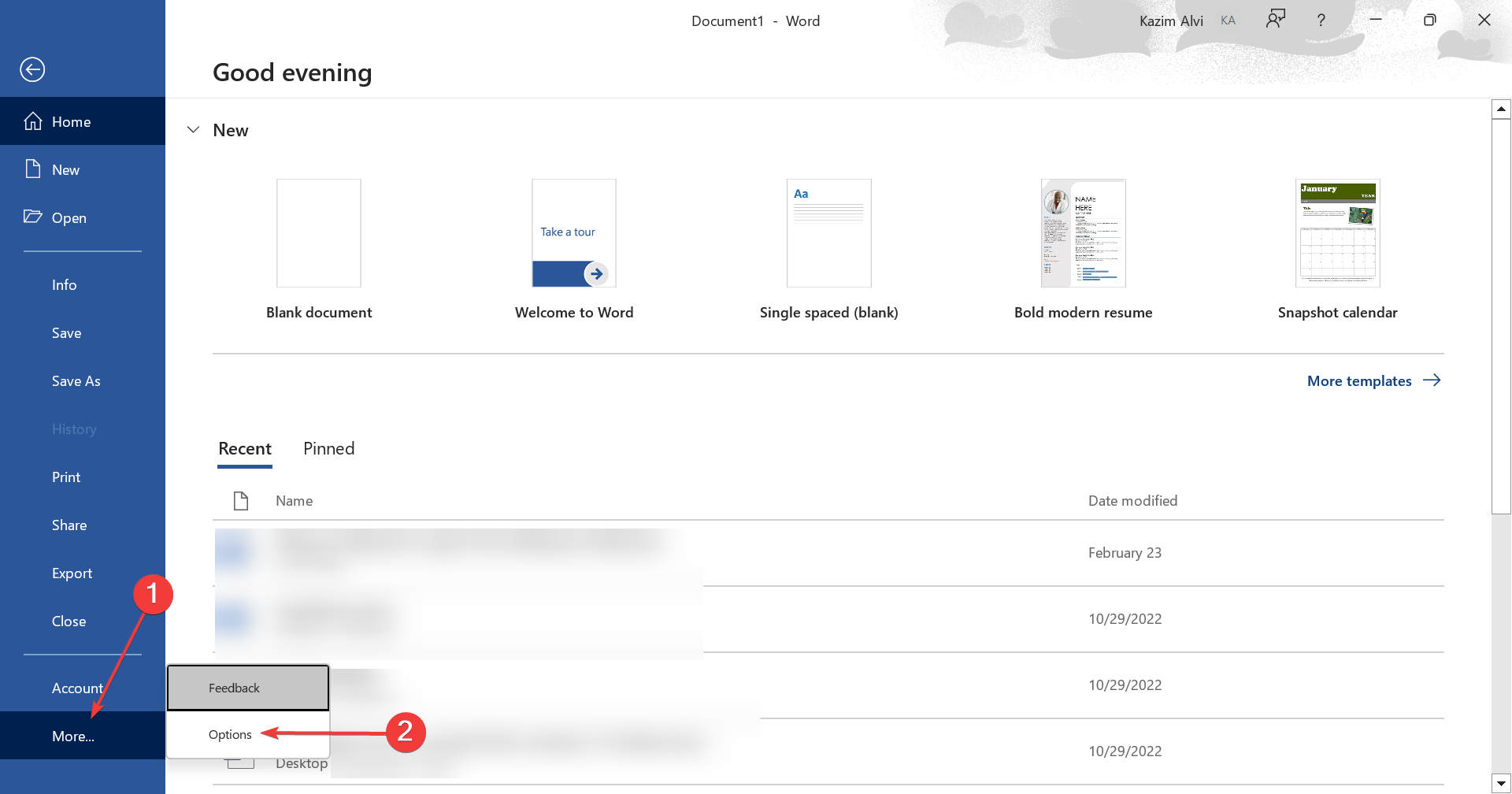This screenshot has width=1512, height=794.
Task: Sort files by Name column header
Action: (x=295, y=501)
